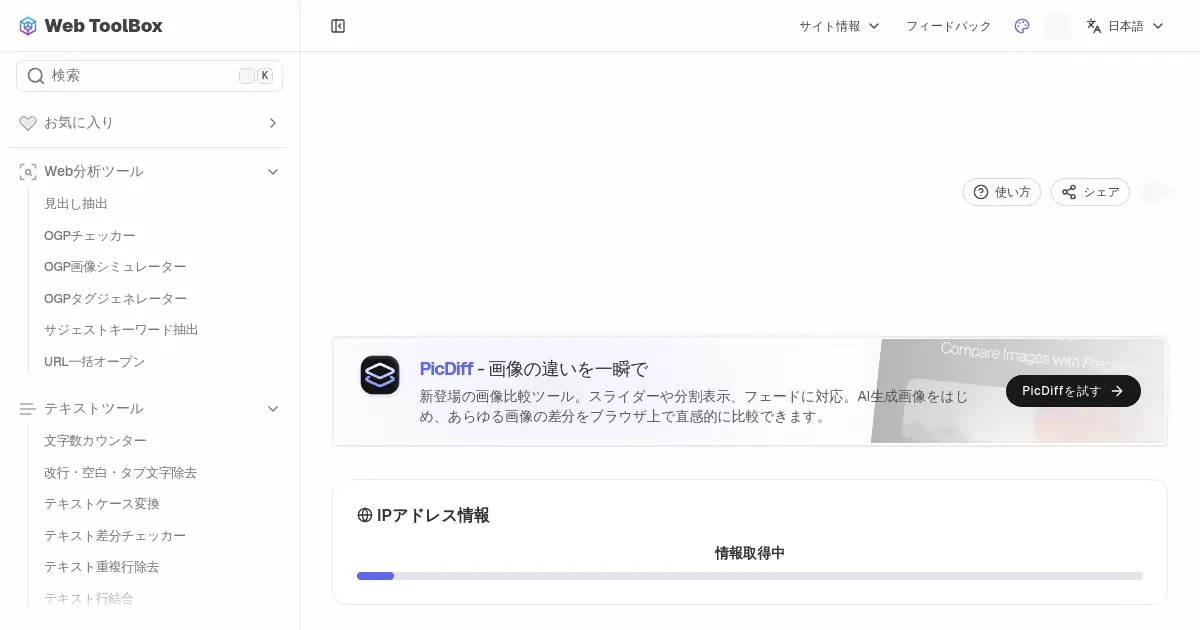Click the Web ToolBox logo icon
This screenshot has width=1200, height=630.
(x=28, y=26)
